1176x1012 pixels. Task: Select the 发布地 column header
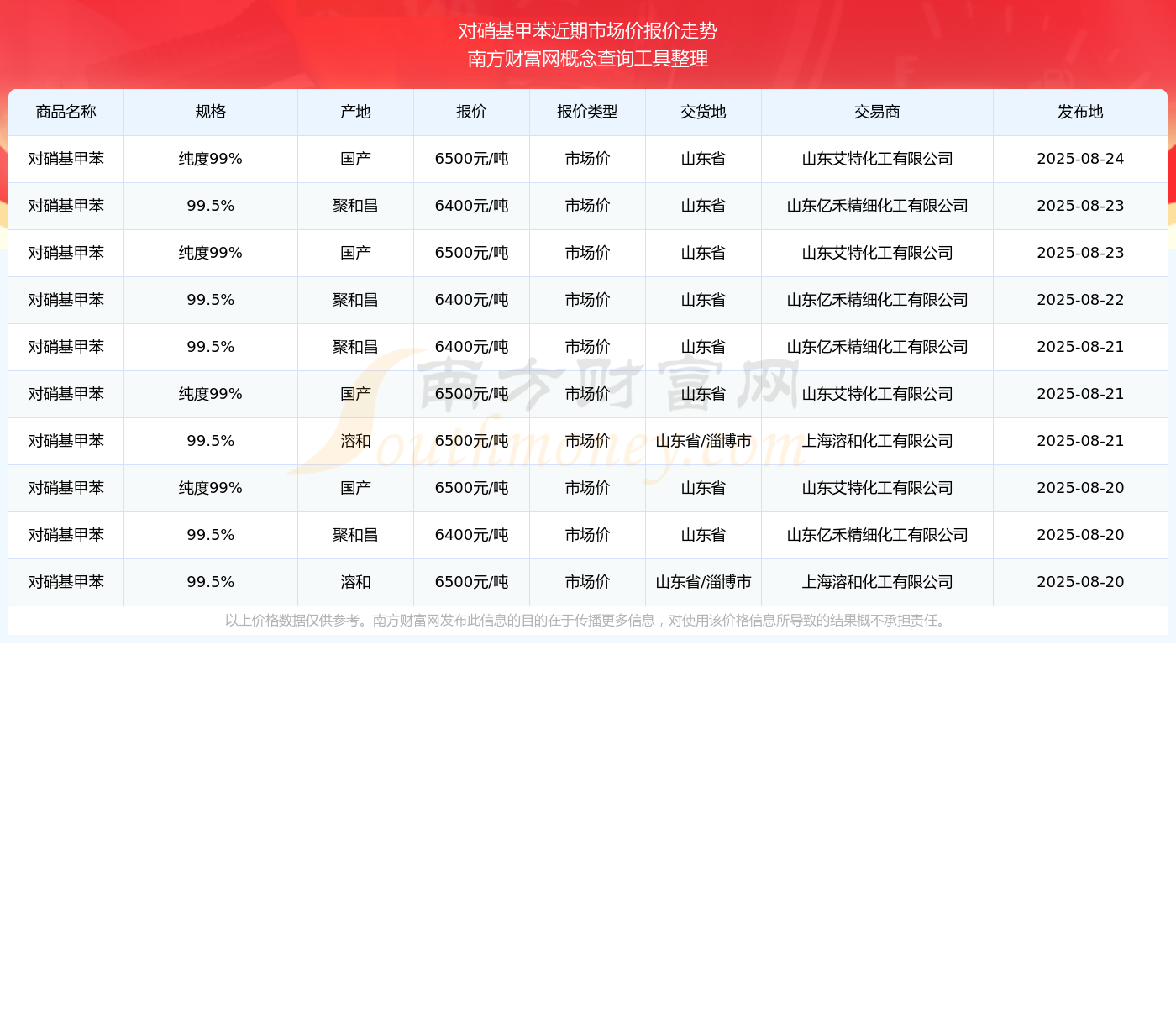pos(1080,112)
